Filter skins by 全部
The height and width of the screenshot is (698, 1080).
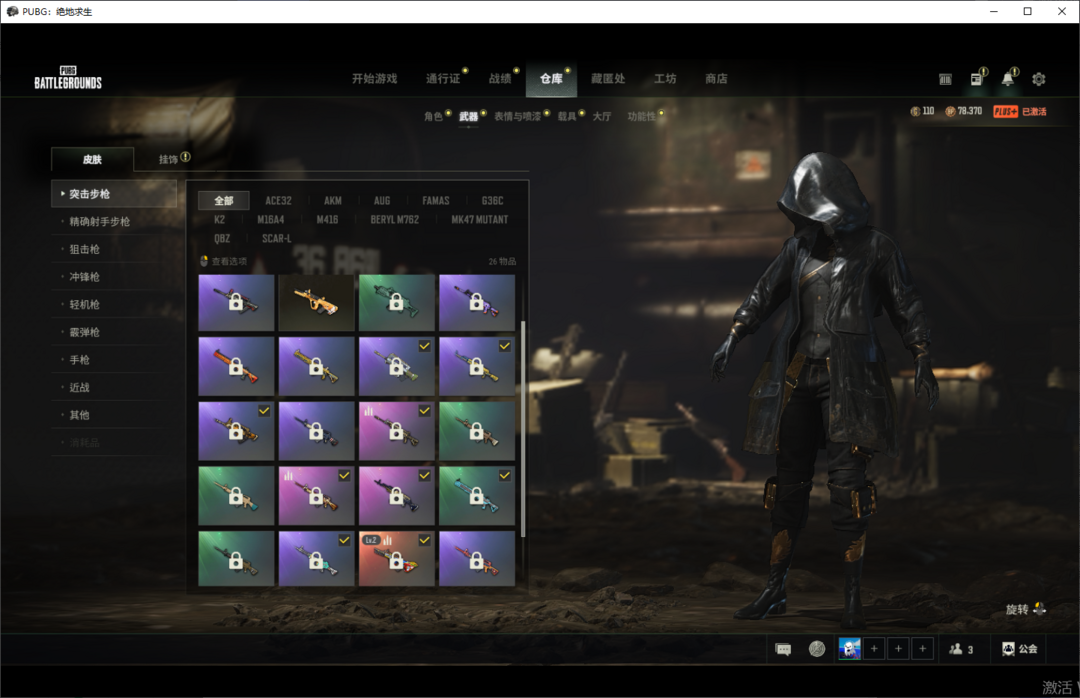[x=224, y=201]
